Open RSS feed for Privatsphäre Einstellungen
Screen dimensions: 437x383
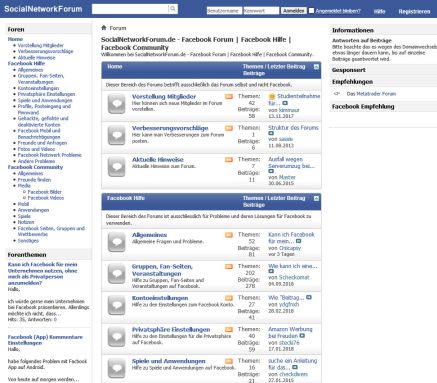click(229, 329)
